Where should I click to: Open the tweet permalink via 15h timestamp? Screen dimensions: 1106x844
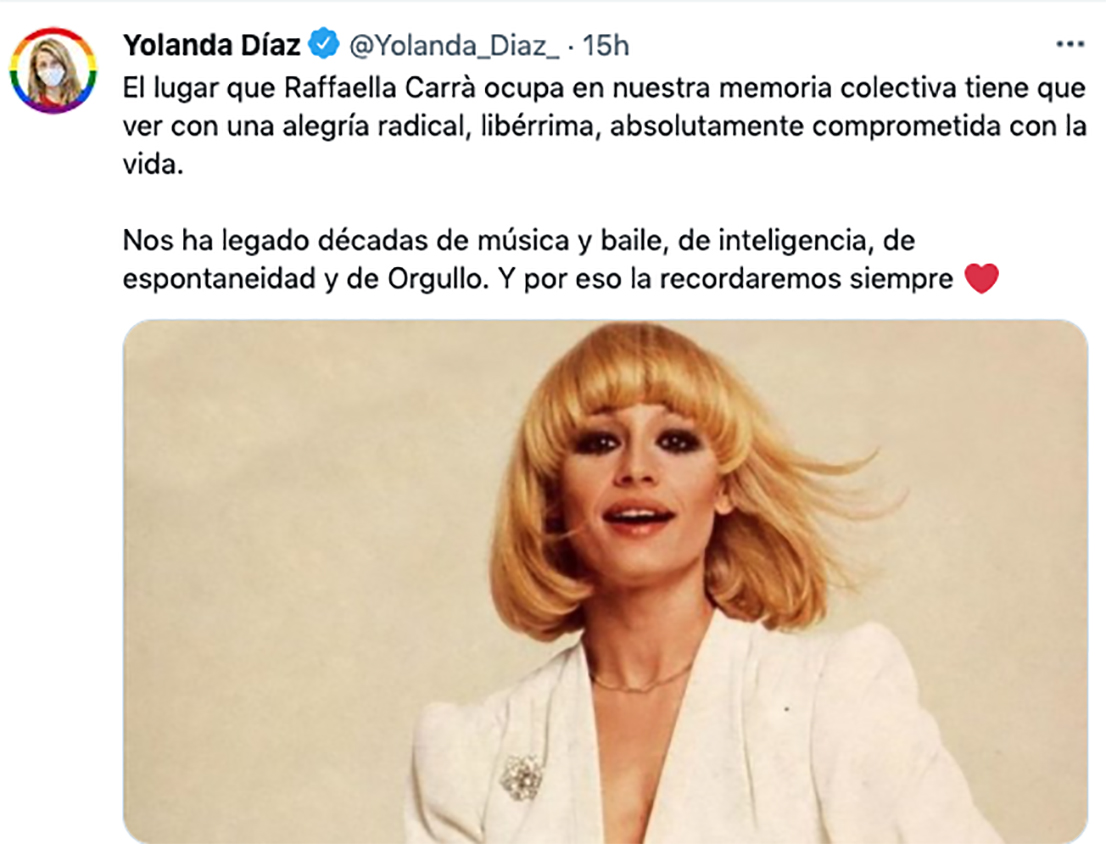pyautogui.click(x=605, y=45)
